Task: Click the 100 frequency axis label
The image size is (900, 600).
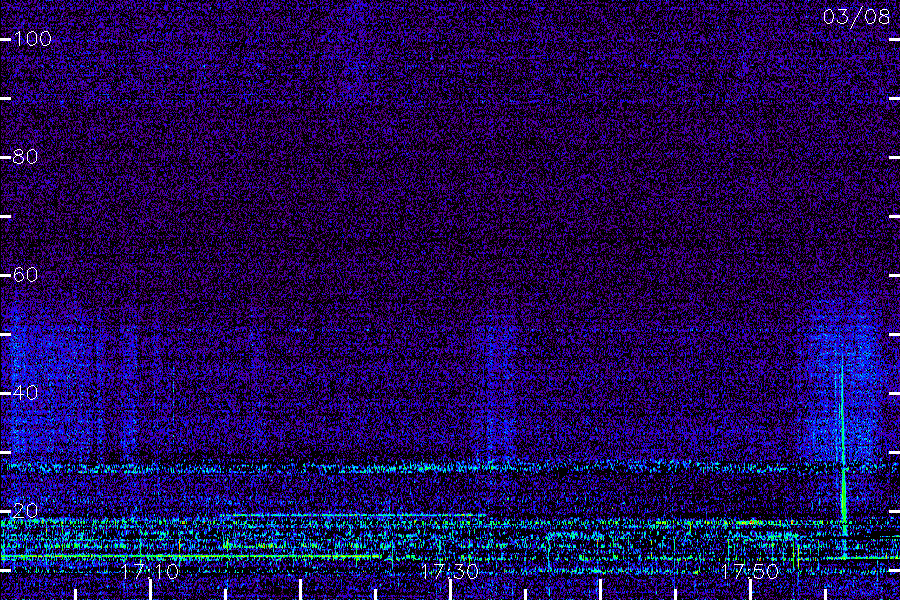Action: pyautogui.click(x=33, y=39)
